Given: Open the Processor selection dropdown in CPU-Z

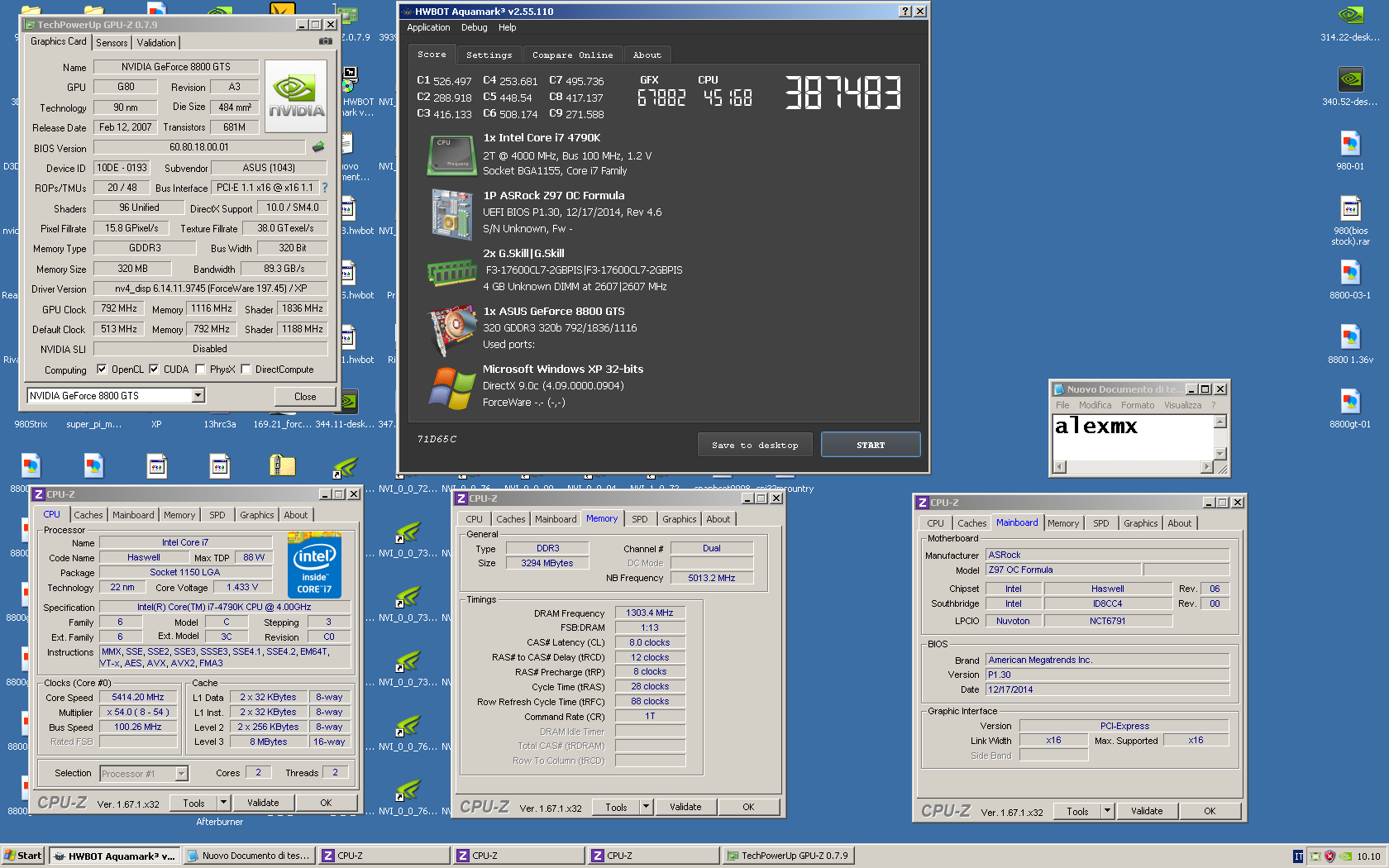Looking at the screenshot, I should tap(181, 774).
